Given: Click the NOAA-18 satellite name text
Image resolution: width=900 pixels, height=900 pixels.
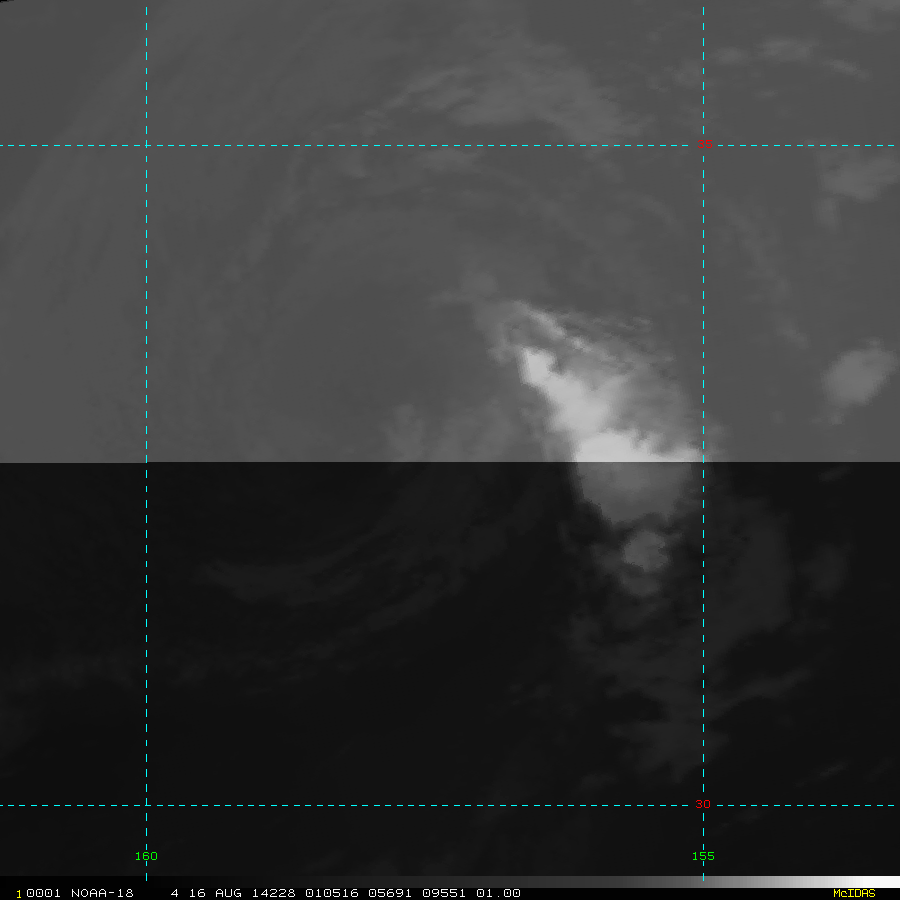Looking at the screenshot, I should coord(102,893).
